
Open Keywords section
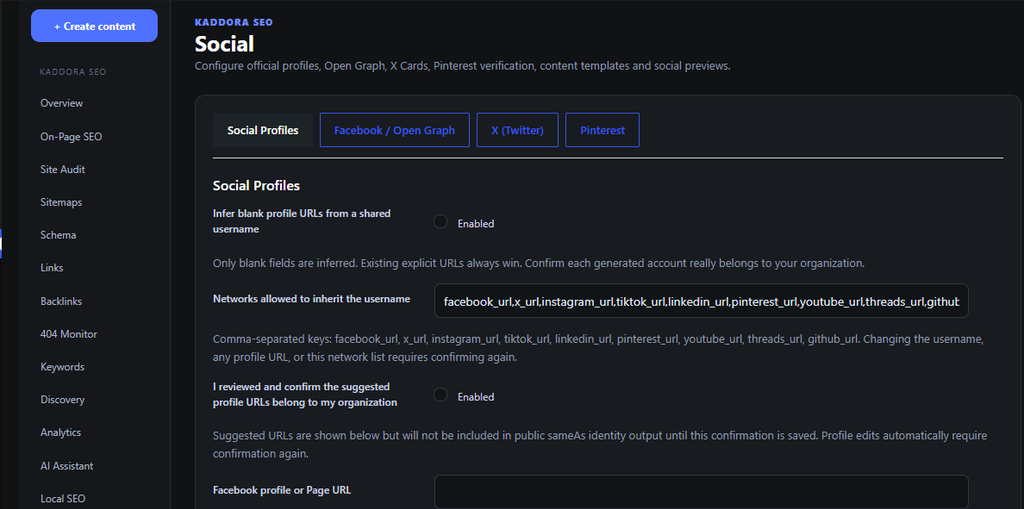pyautogui.click(x=62, y=367)
